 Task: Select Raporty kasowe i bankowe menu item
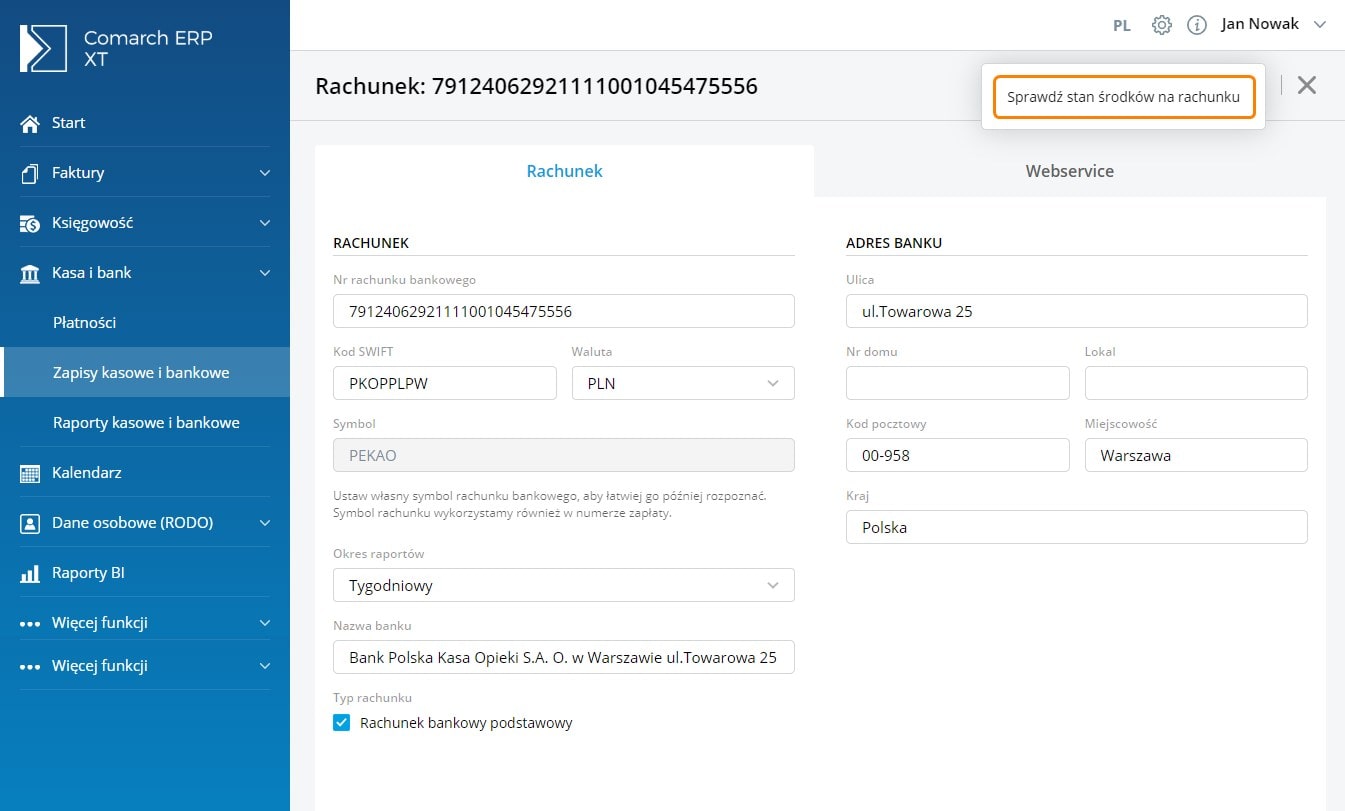[146, 422]
